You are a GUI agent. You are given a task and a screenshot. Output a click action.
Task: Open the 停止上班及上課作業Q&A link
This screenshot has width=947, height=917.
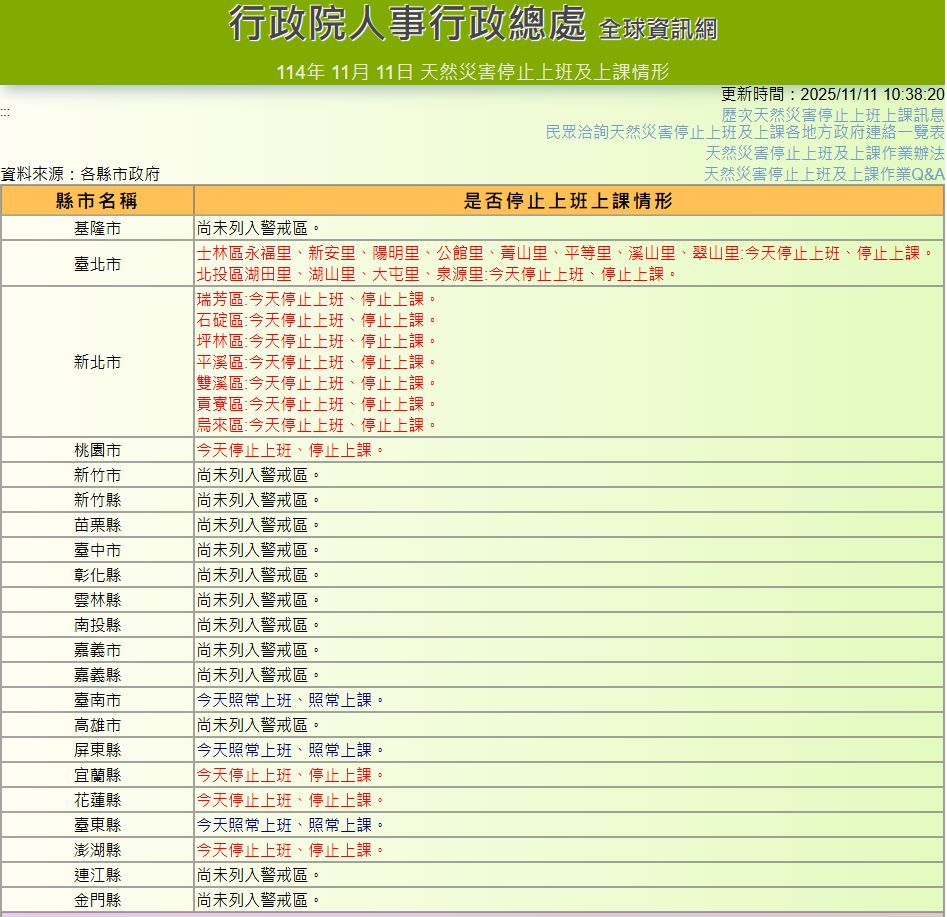823,174
